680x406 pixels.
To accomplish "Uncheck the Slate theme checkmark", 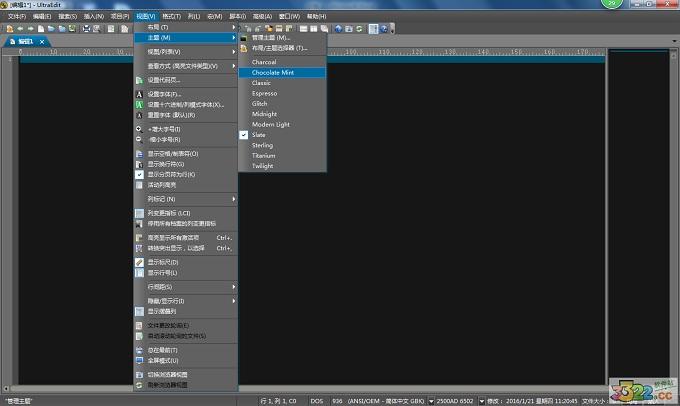I will pyautogui.click(x=244, y=135).
